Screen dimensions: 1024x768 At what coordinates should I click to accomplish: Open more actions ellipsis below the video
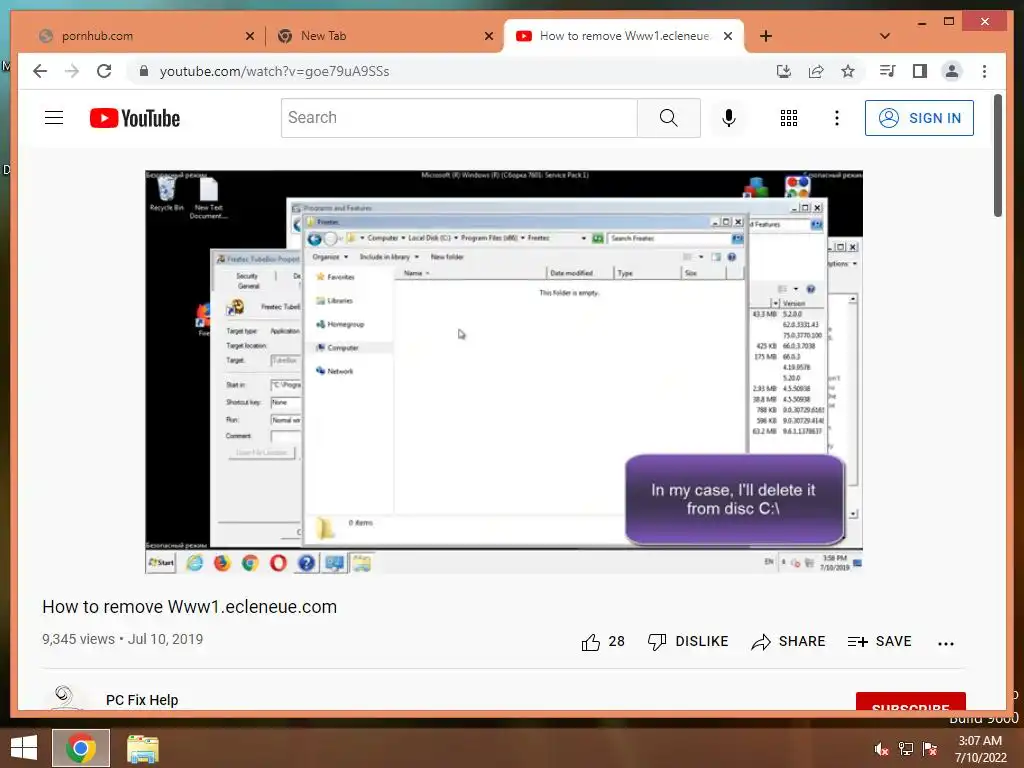coord(946,643)
